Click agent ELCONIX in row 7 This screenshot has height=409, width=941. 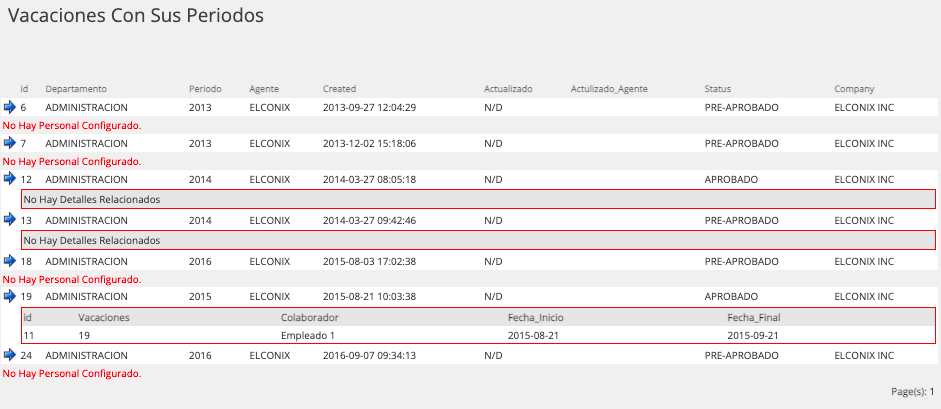click(x=269, y=144)
